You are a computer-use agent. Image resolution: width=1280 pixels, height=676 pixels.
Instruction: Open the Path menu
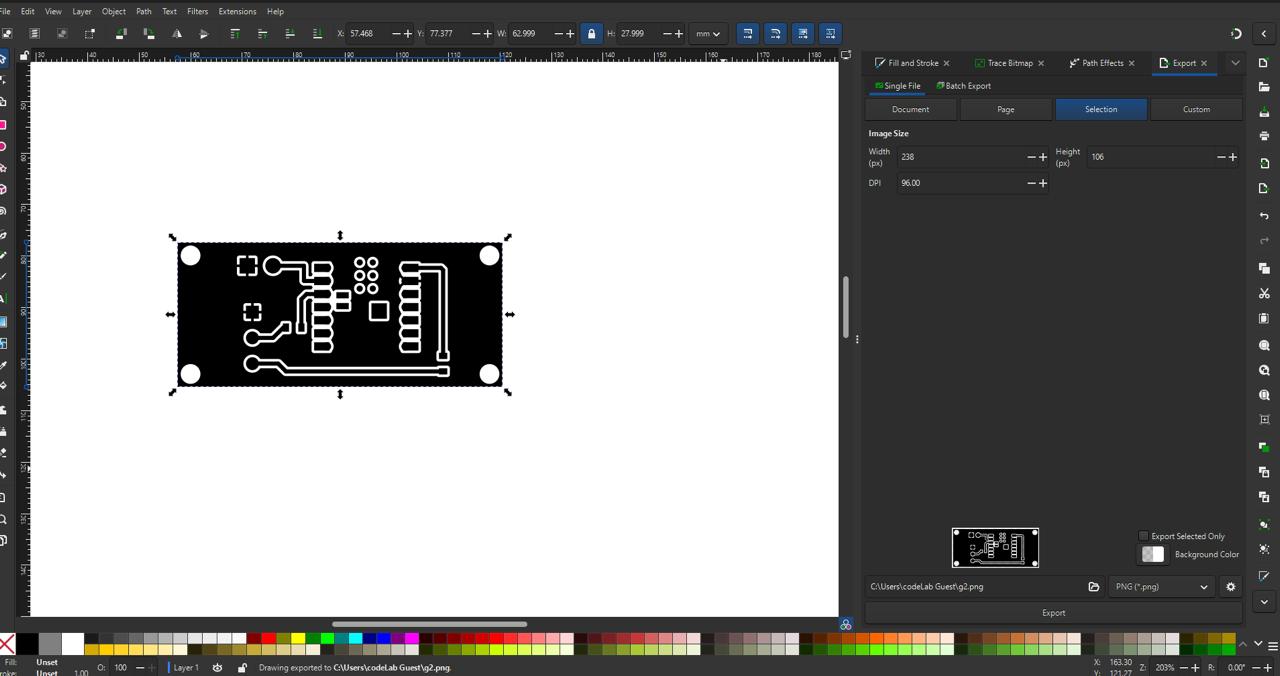[x=144, y=11]
